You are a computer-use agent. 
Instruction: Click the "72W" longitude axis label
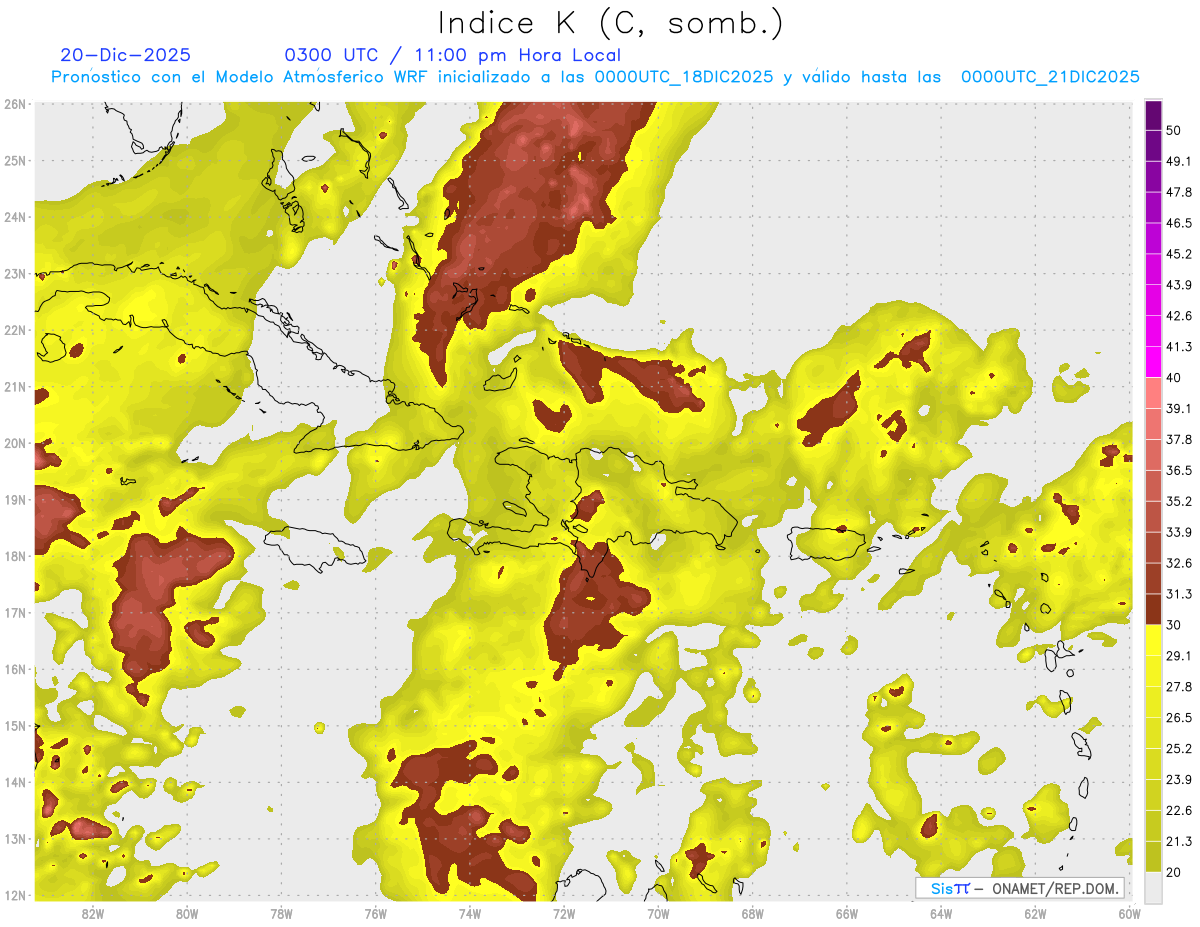pos(564,914)
